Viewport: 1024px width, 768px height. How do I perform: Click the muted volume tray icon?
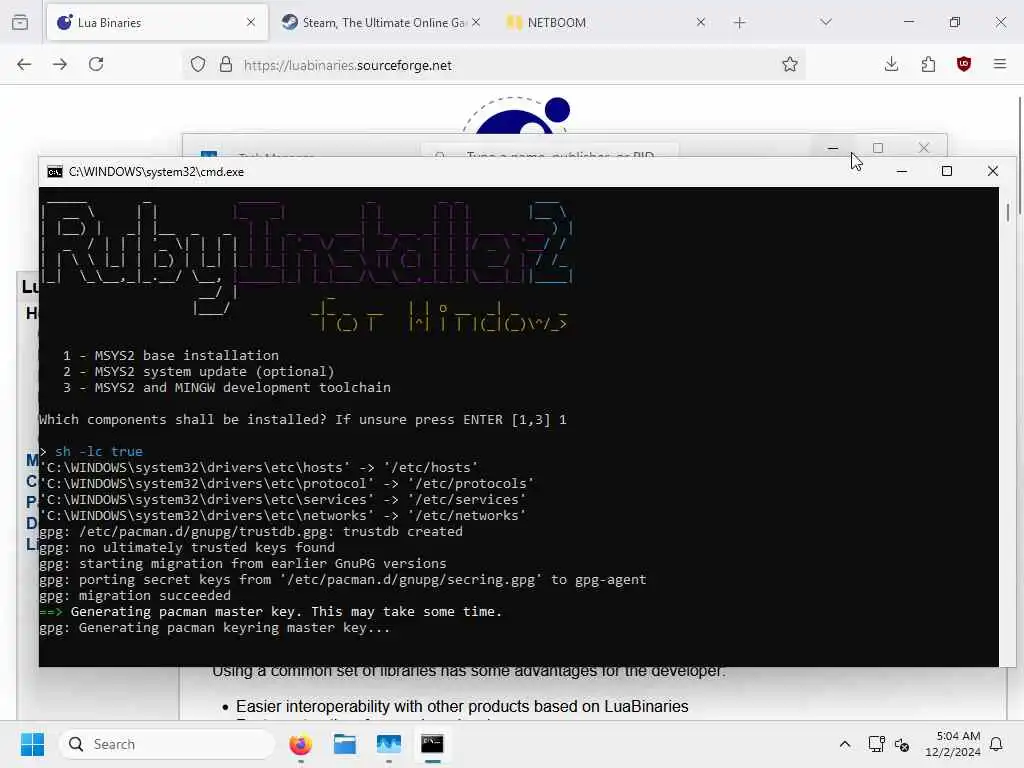(903, 744)
